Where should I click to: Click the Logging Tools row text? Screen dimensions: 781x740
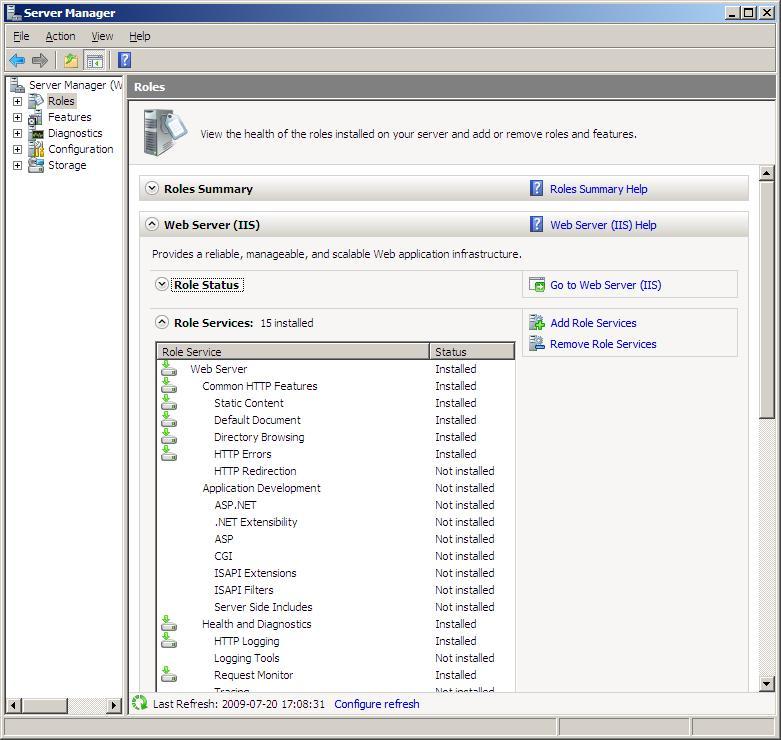point(247,658)
